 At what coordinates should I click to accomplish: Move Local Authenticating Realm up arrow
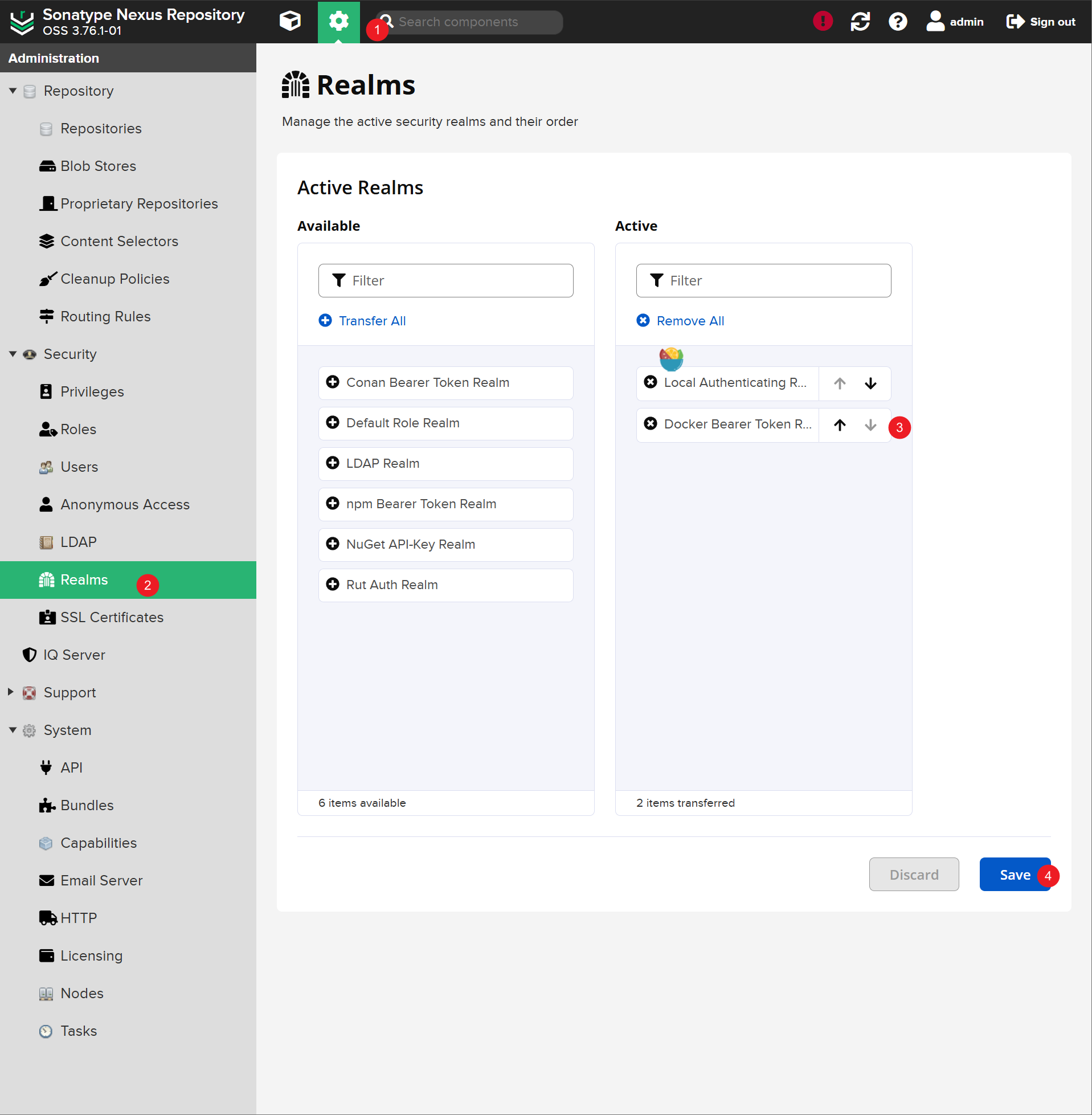[840, 383]
